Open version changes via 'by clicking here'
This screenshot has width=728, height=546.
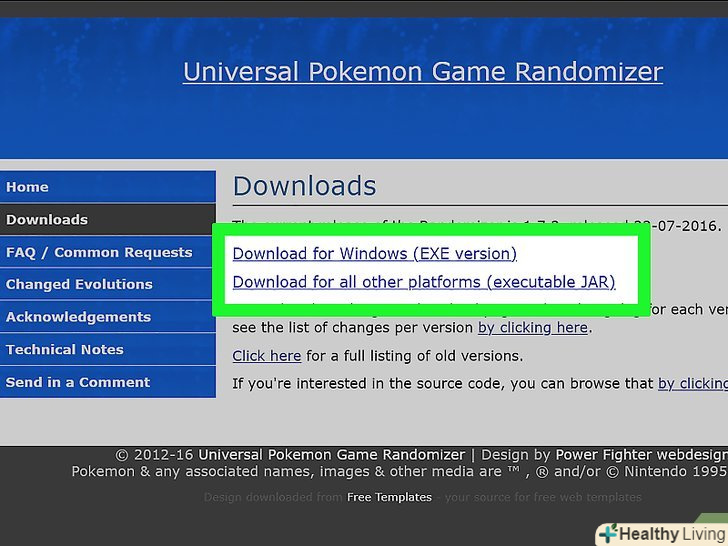tap(533, 328)
